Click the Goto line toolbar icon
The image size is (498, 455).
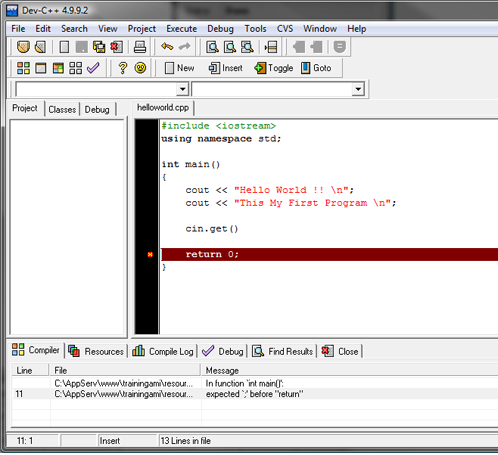[x=271, y=47]
